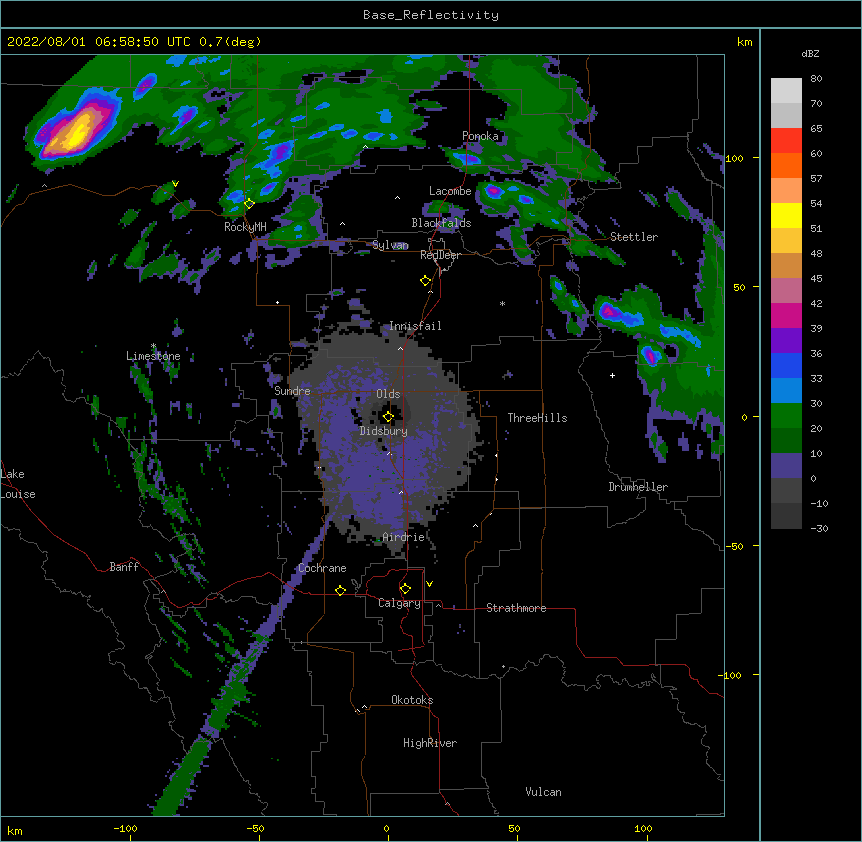Pick the light gray swatch at 80 dBZ

786,91
